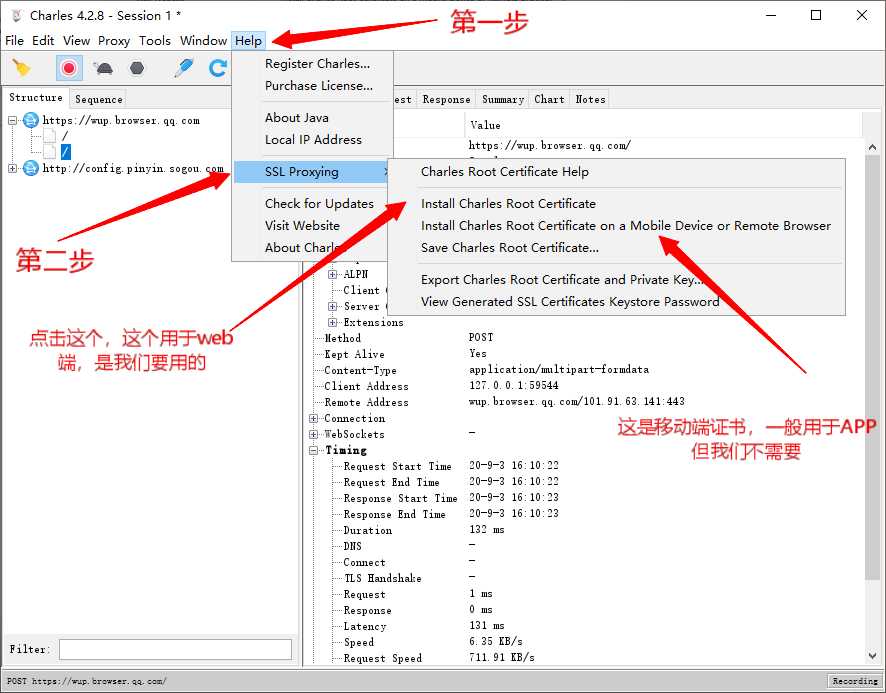Select the first "/" request under wup.browser.qq.com

click(x=65, y=136)
